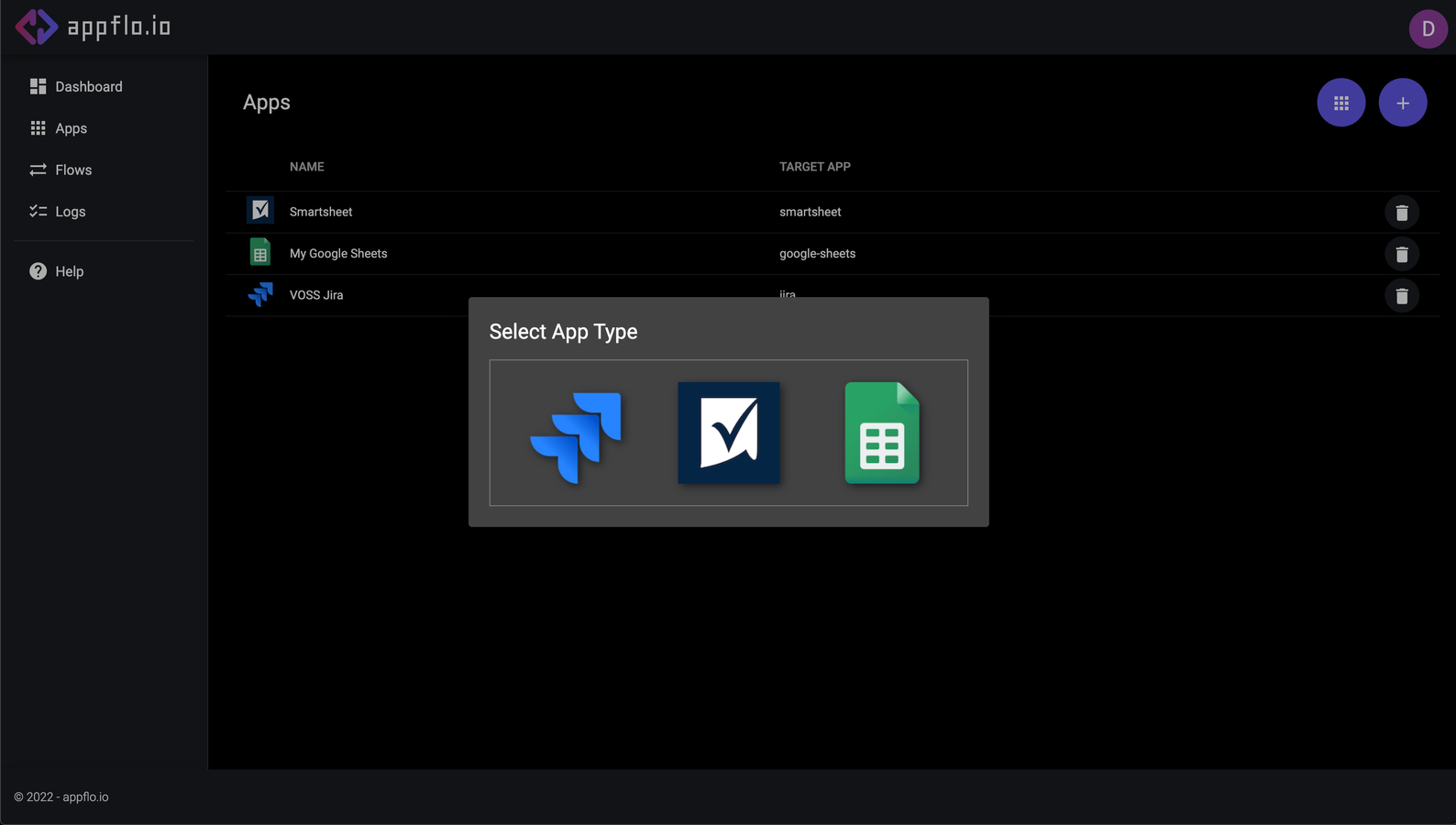This screenshot has width=1456, height=825.
Task: Click the NAME column header
Action: point(307,167)
